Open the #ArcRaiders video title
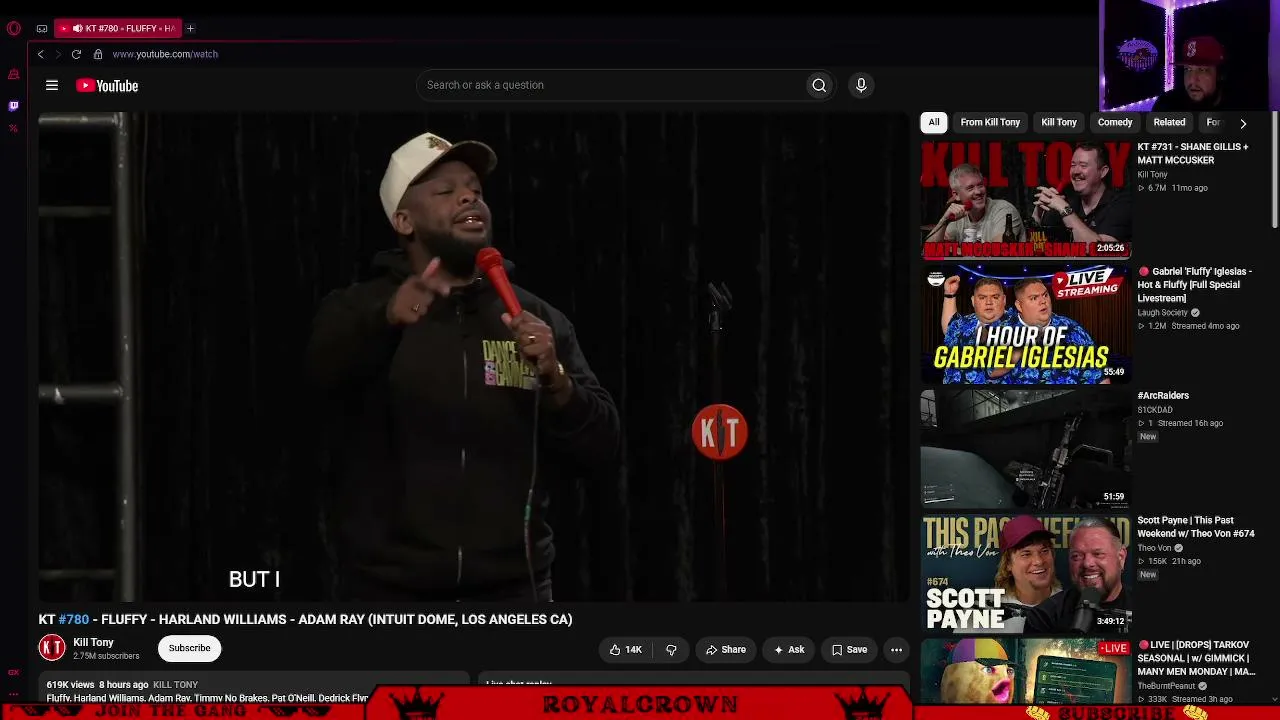 tap(1163, 396)
